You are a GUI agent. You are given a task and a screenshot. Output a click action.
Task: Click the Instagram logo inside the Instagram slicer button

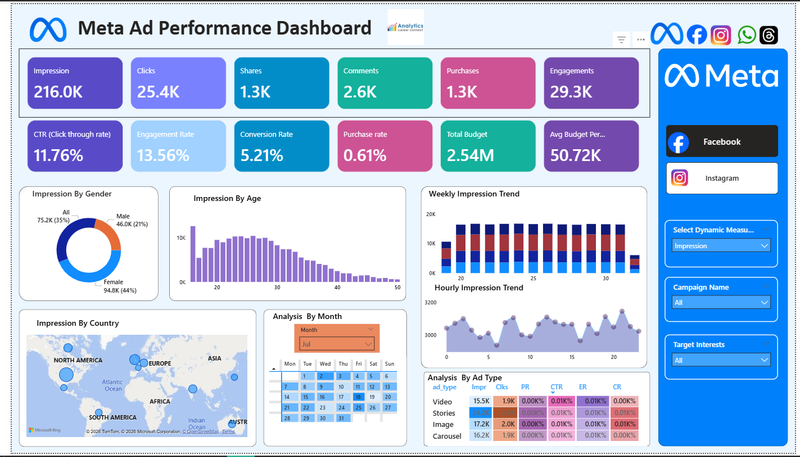pos(679,178)
